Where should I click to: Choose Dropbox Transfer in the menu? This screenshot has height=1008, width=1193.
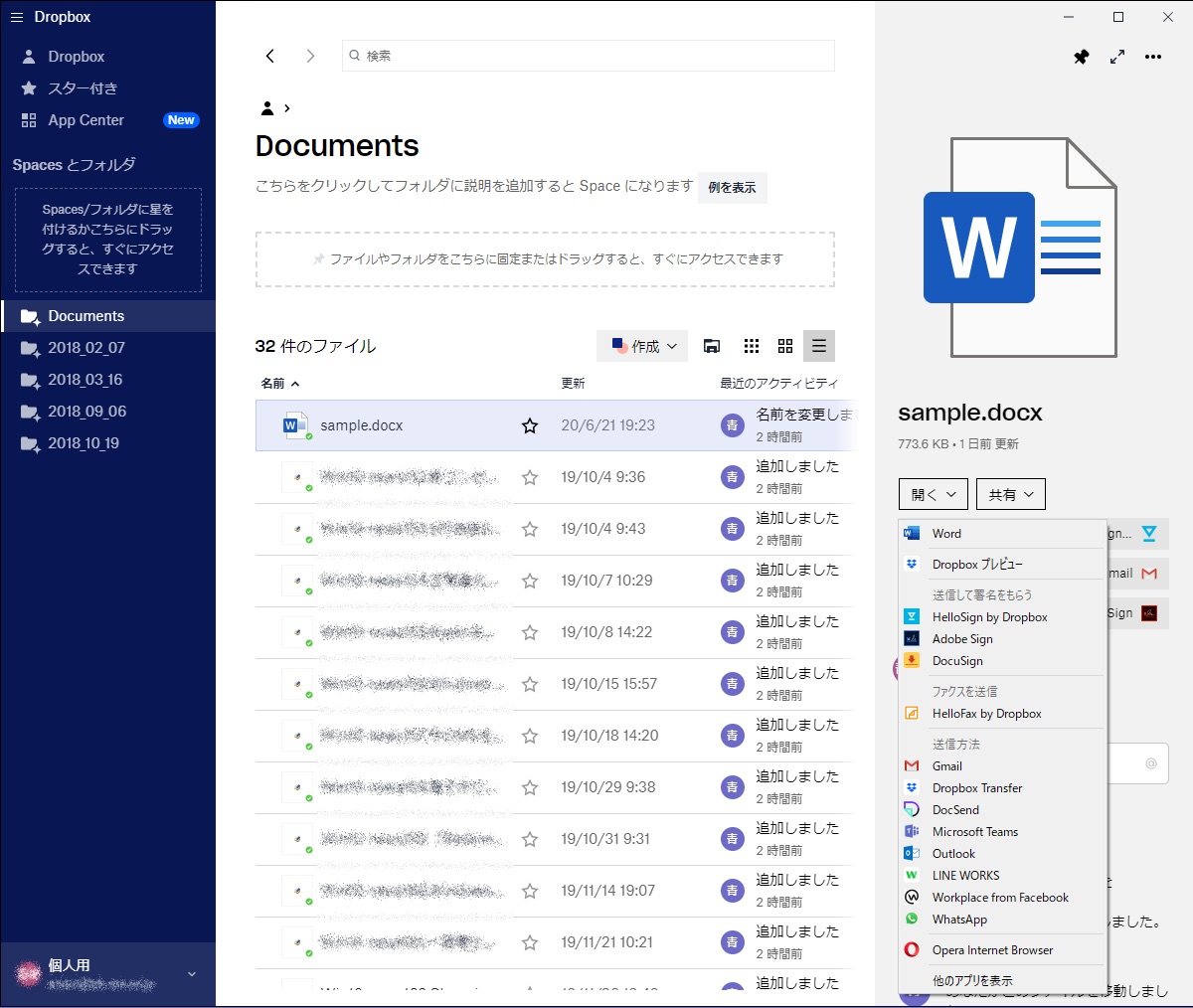point(1002,788)
